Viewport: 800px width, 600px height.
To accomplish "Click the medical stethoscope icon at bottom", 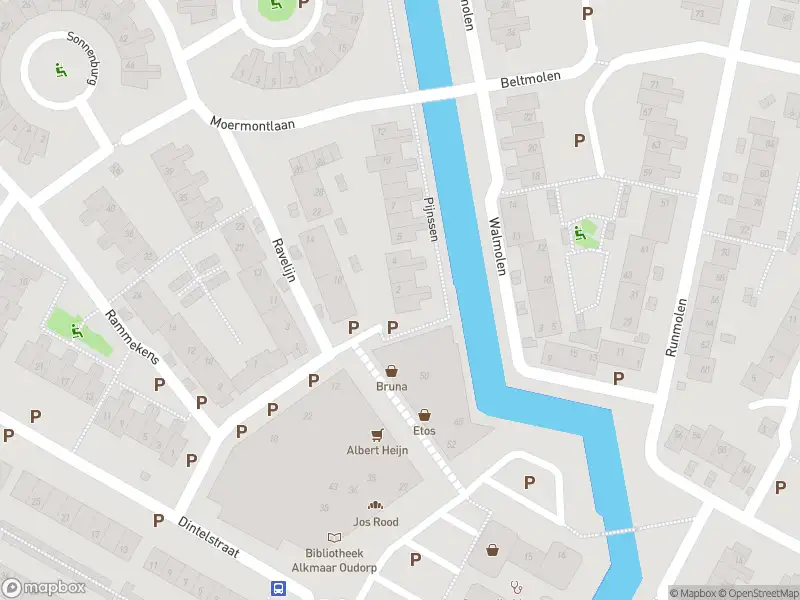I will click(x=516, y=587).
